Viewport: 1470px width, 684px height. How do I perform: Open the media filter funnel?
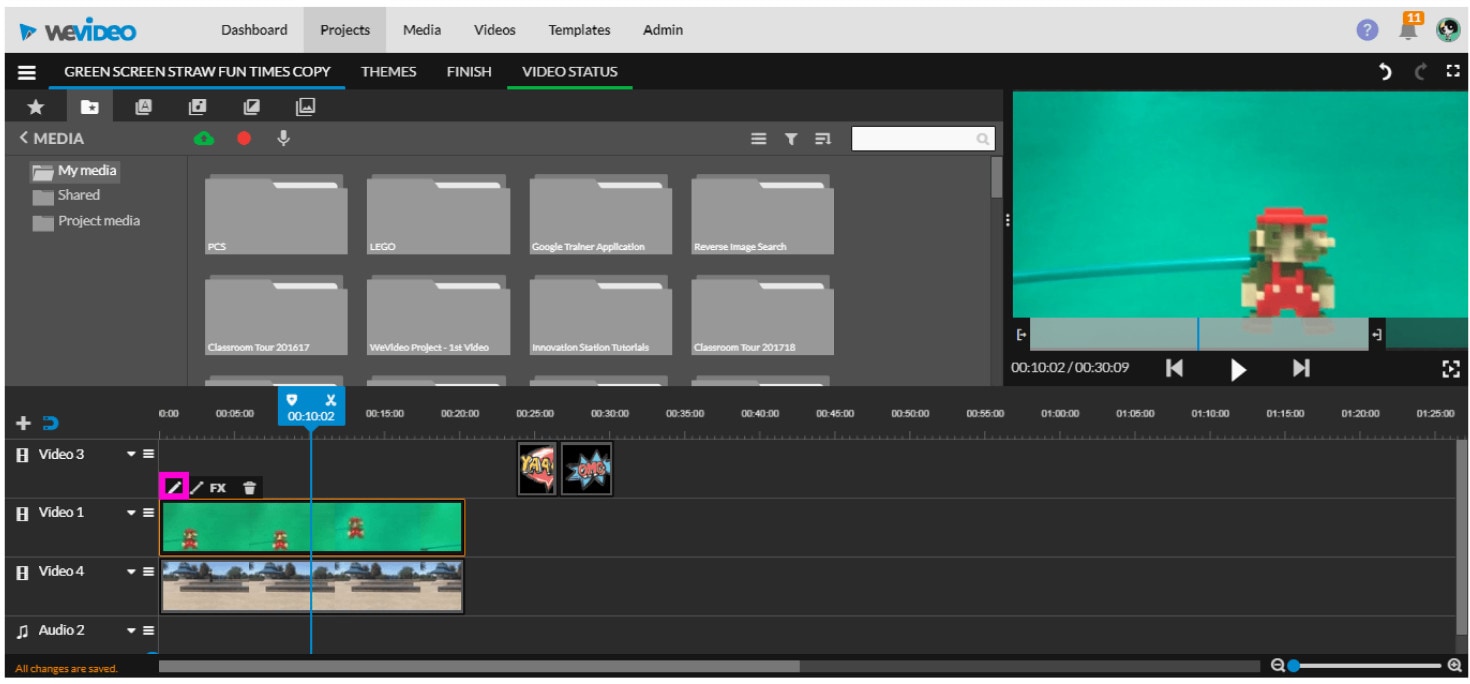(x=790, y=139)
